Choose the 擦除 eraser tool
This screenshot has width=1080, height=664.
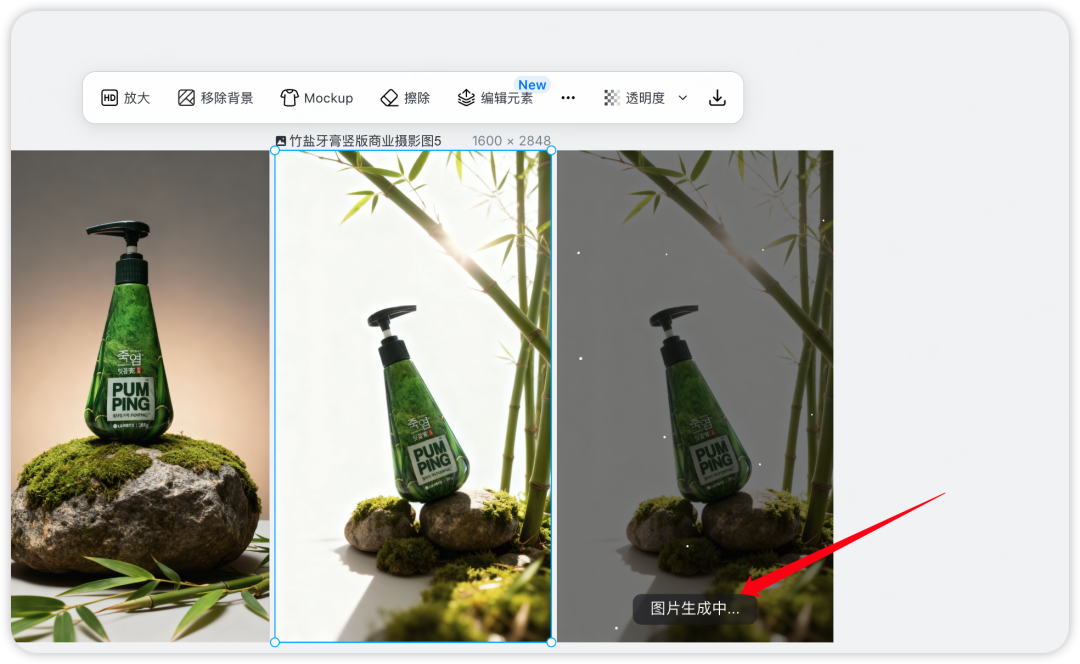click(x=406, y=98)
